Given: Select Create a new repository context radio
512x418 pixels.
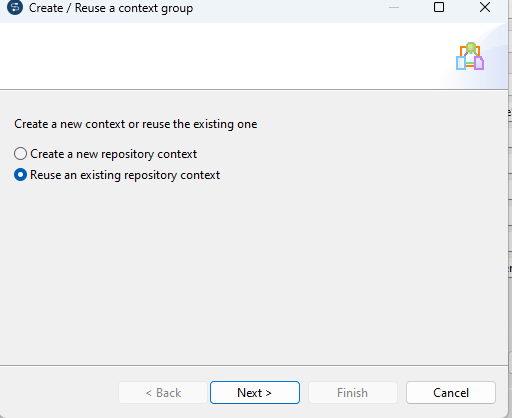Looking at the screenshot, I should click(20, 154).
